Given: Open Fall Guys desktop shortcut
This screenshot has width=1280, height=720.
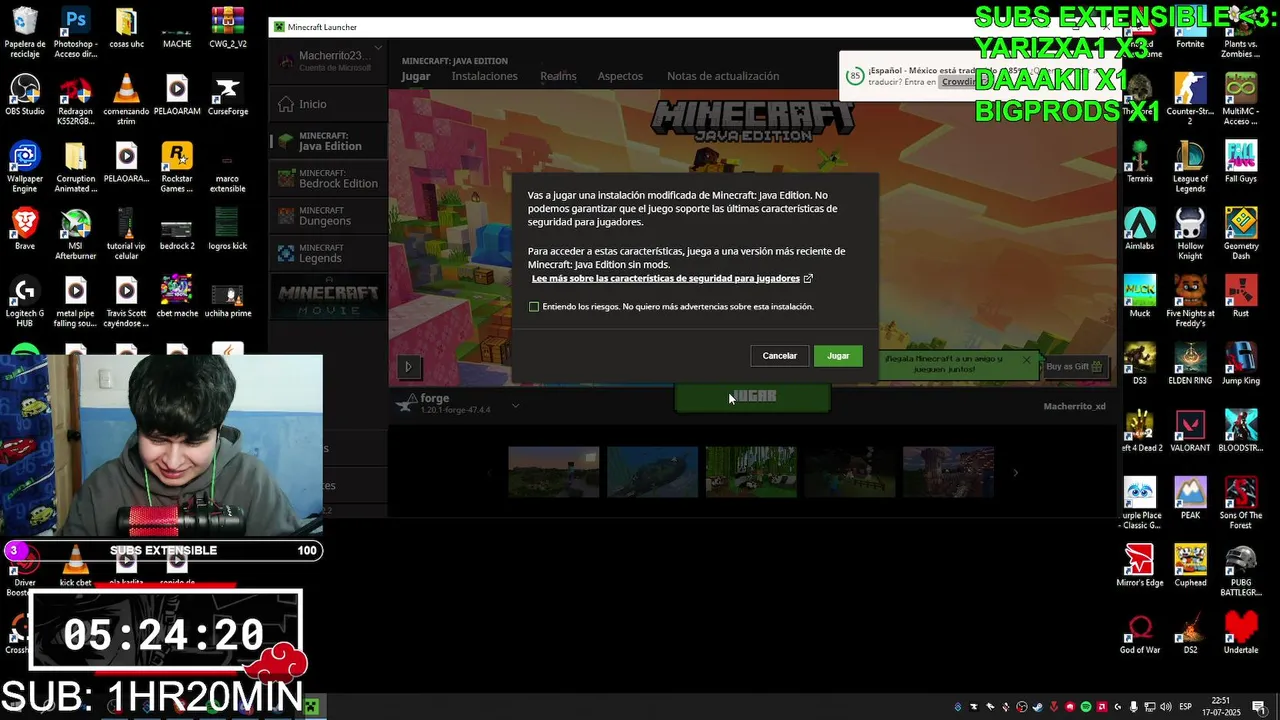Looking at the screenshot, I should (1241, 163).
